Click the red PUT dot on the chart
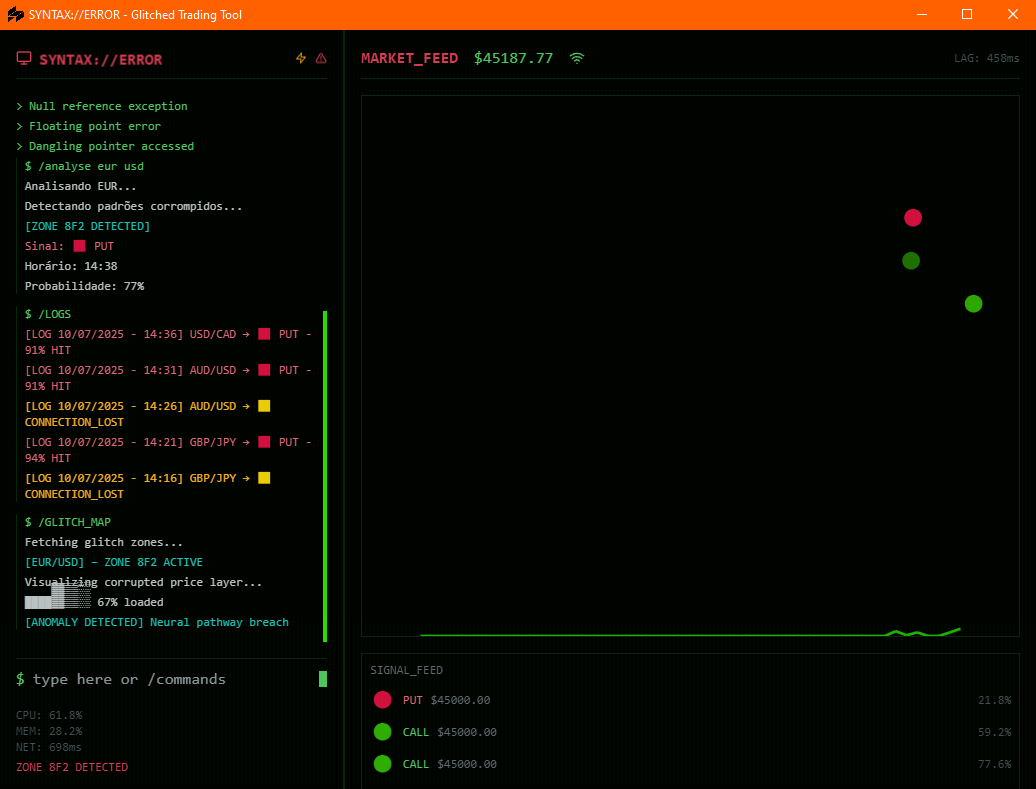Screen dimensions: 1036x789 pyautogui.click(x=912, y=217)
